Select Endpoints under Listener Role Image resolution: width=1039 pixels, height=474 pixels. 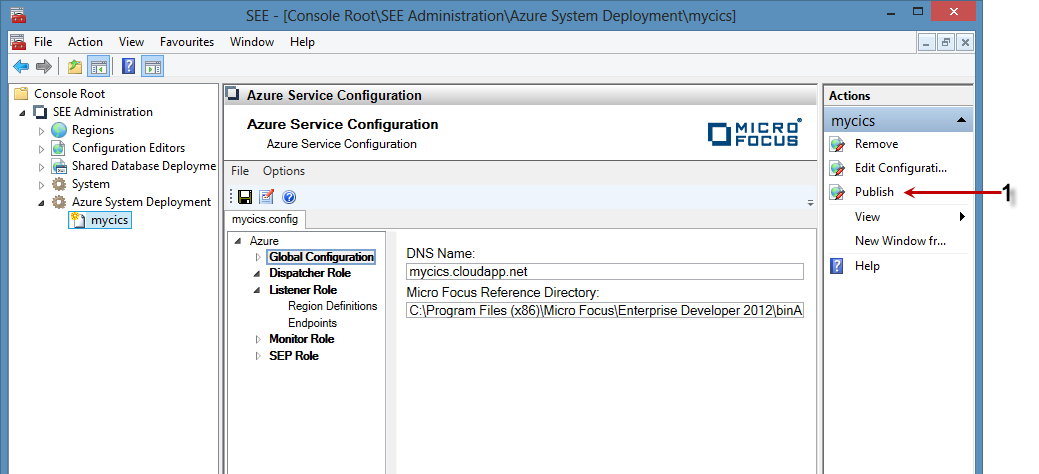tap(313, 324)
